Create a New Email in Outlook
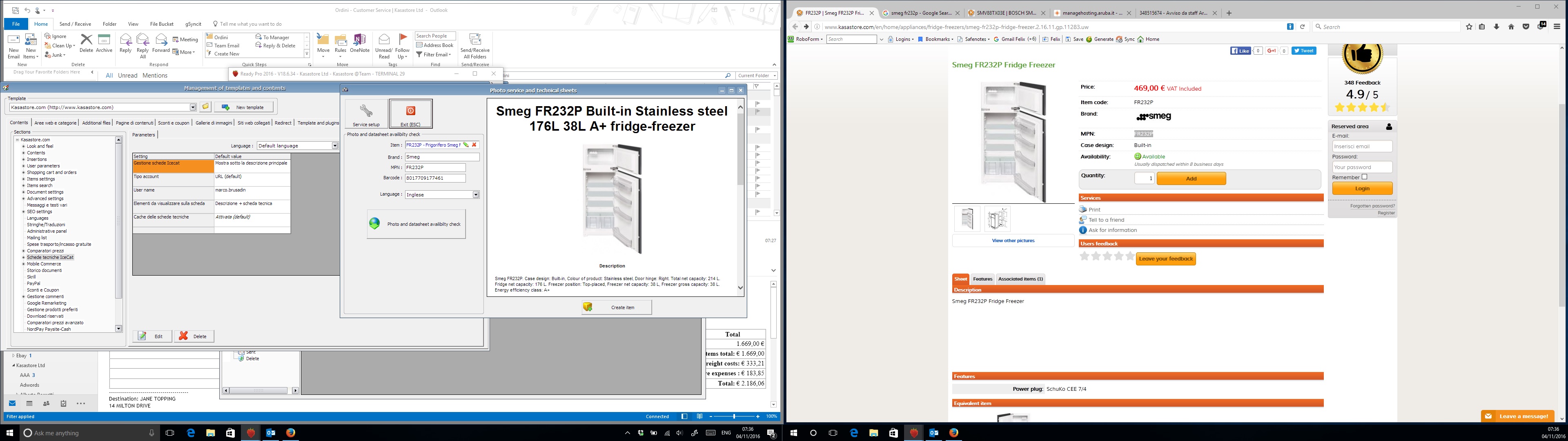This screenshot has width=1568, height=441. click(13, 46)
